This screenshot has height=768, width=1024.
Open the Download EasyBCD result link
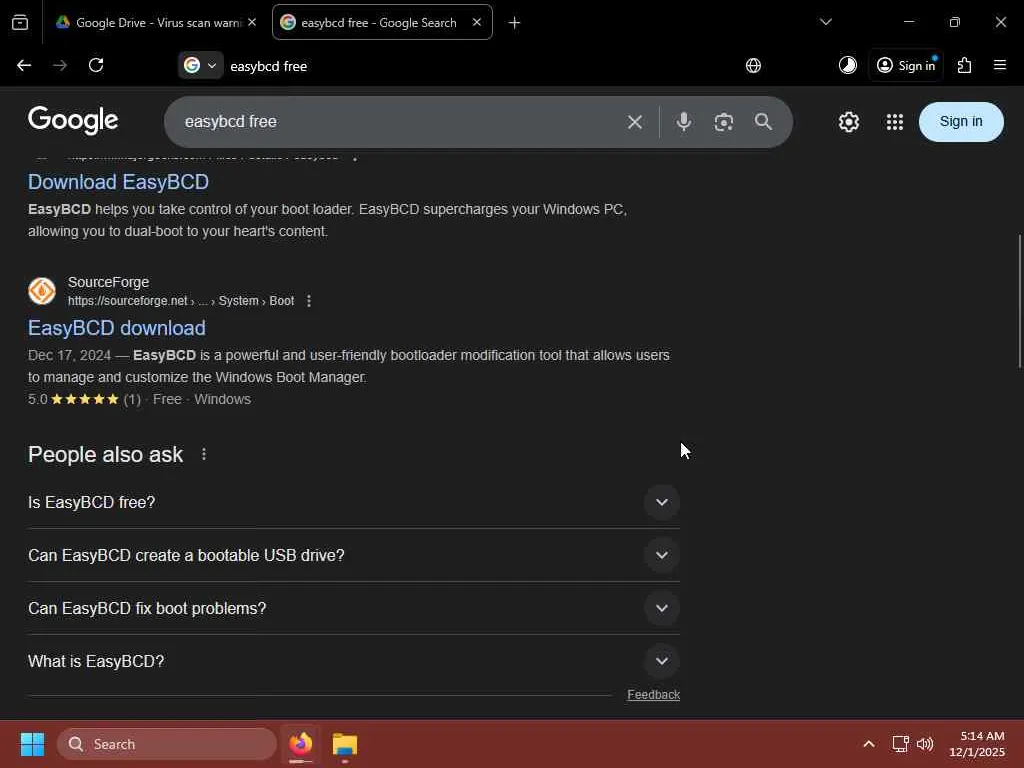point(118,182)
